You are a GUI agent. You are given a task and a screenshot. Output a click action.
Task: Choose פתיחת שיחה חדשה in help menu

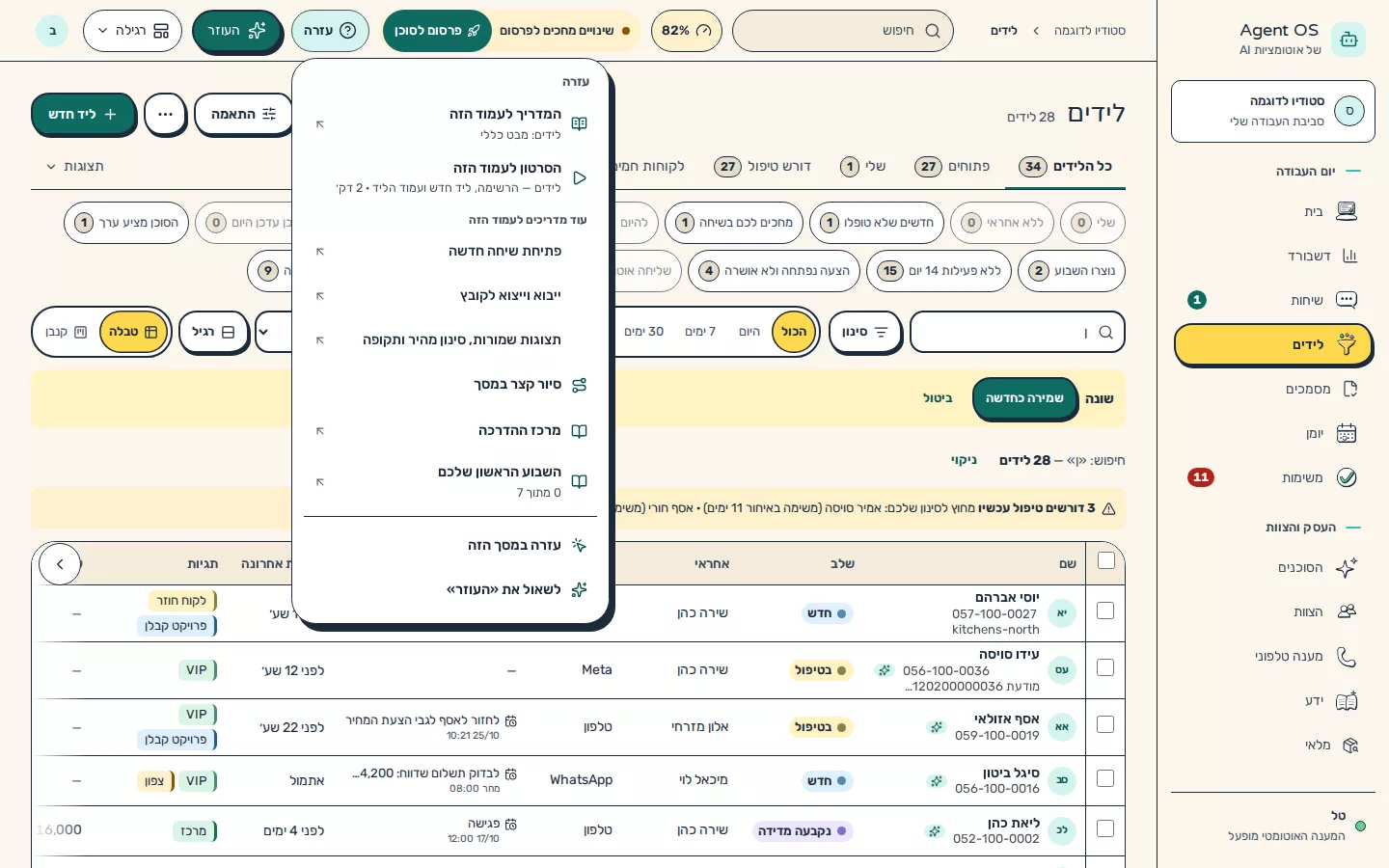451,251
